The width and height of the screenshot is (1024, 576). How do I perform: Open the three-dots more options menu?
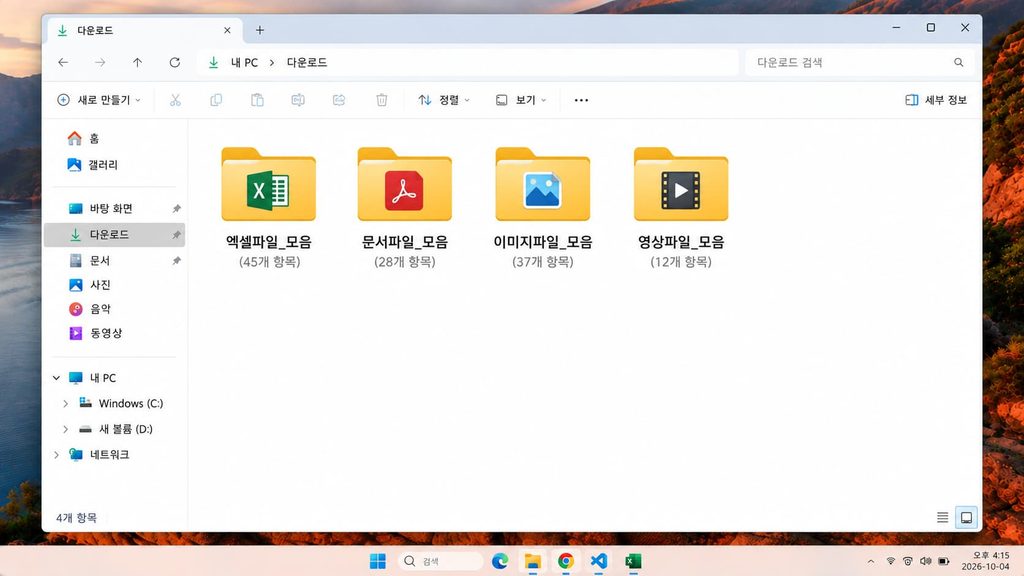coord(581,100)
